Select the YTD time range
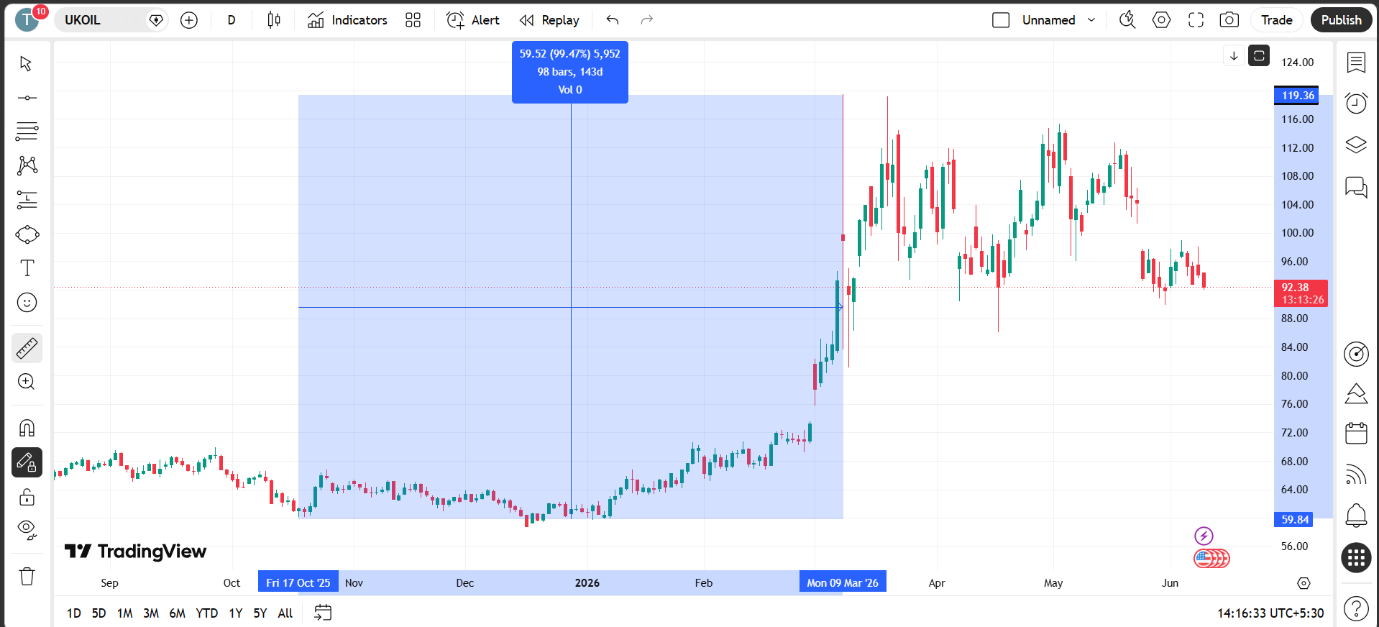 (x=207, y=613)
